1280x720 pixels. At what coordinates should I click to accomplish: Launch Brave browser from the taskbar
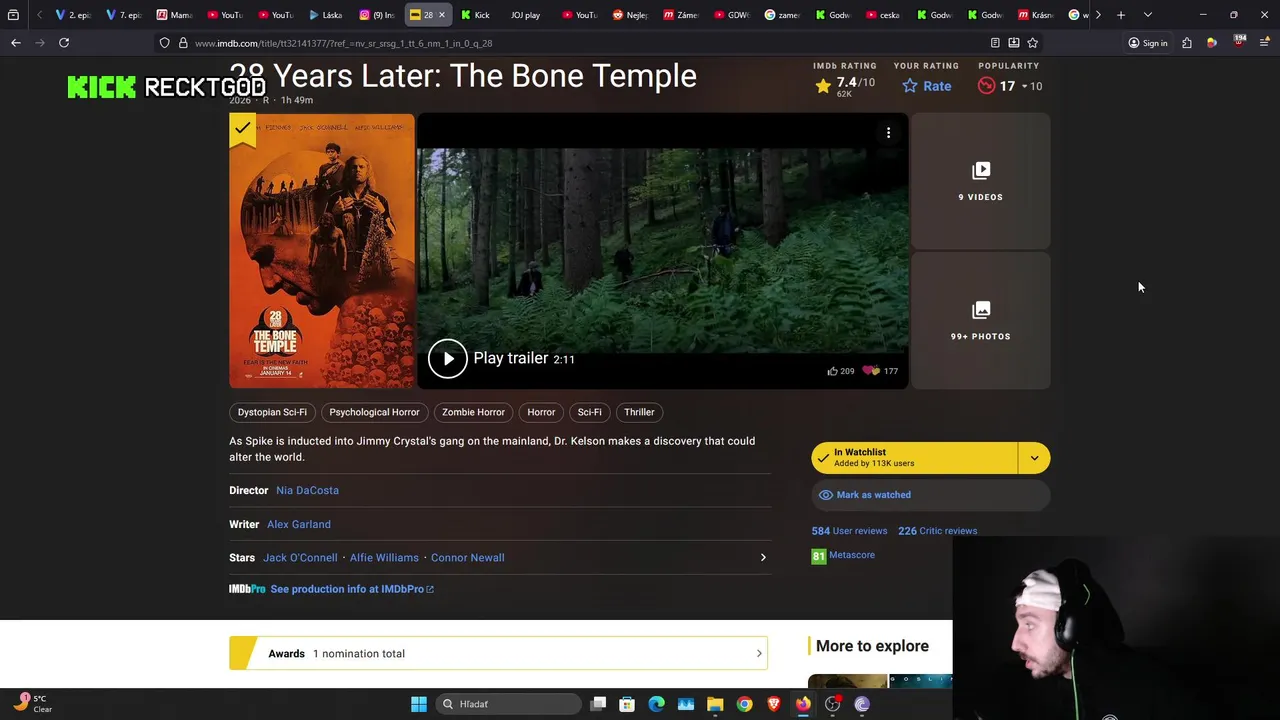(x=773, y=704)
